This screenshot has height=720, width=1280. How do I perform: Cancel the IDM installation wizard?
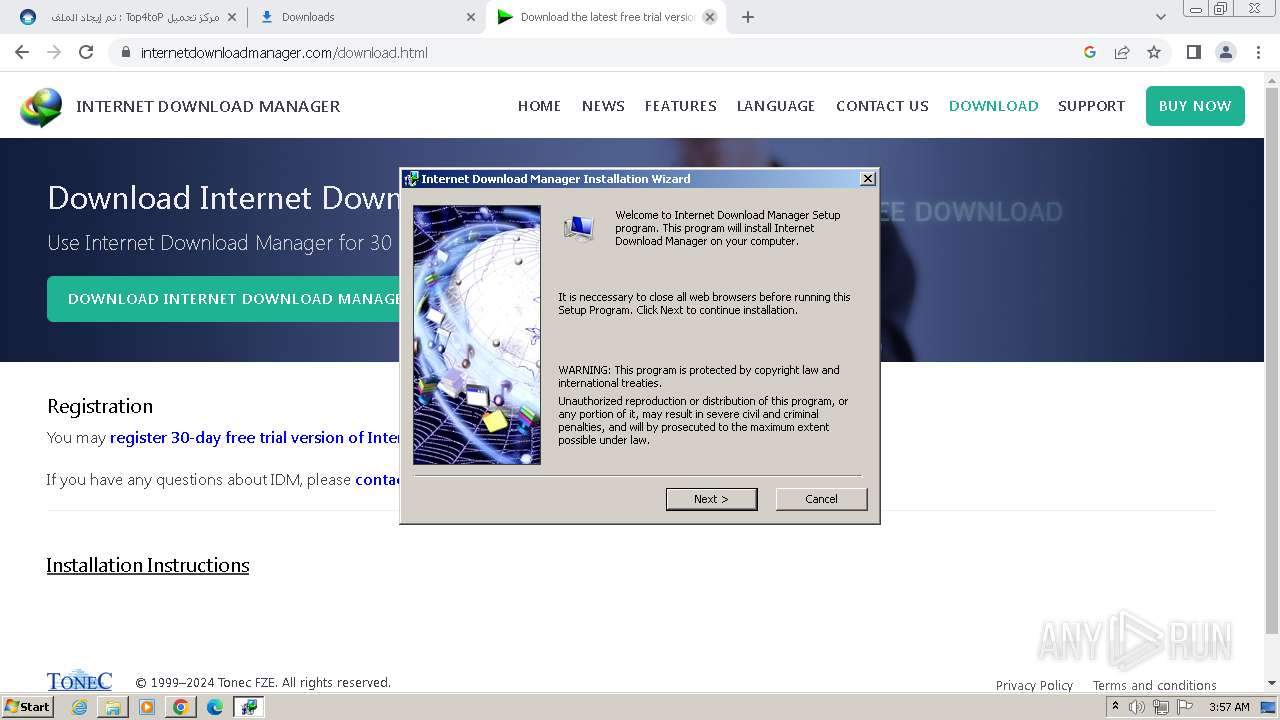821,499
